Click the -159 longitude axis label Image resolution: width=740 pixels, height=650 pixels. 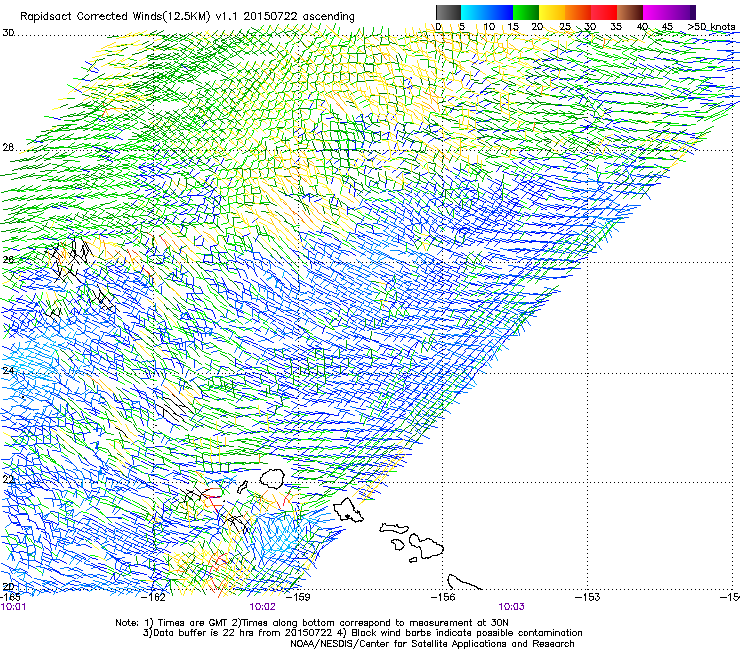point(299,597)
